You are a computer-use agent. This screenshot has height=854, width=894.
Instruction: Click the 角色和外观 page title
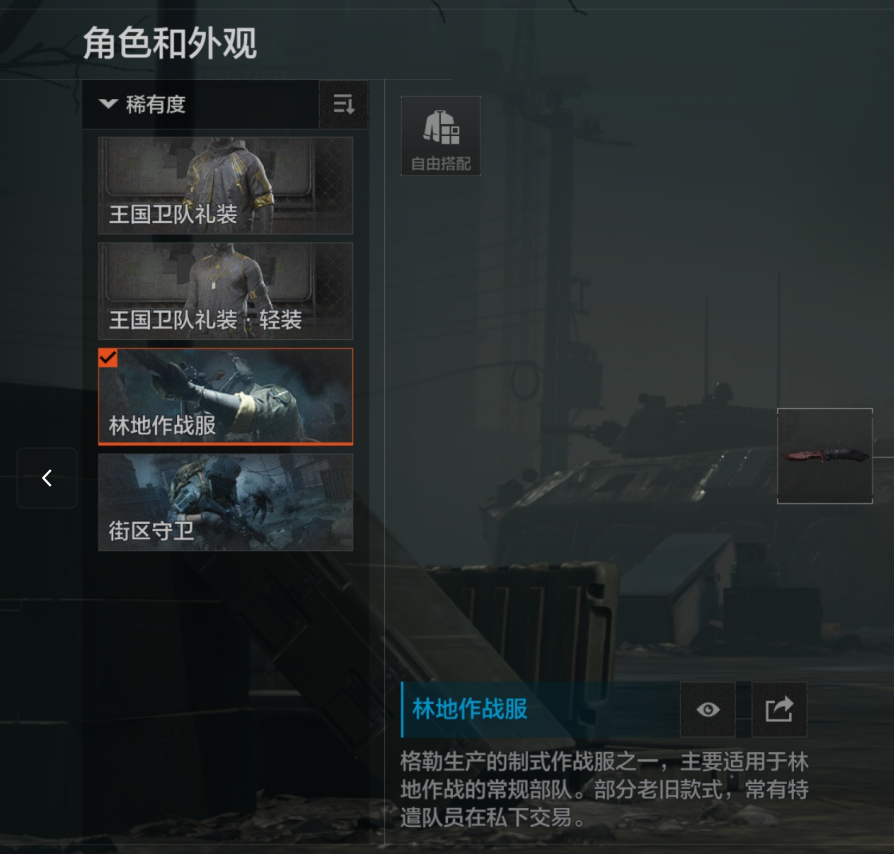coord(170,43)
